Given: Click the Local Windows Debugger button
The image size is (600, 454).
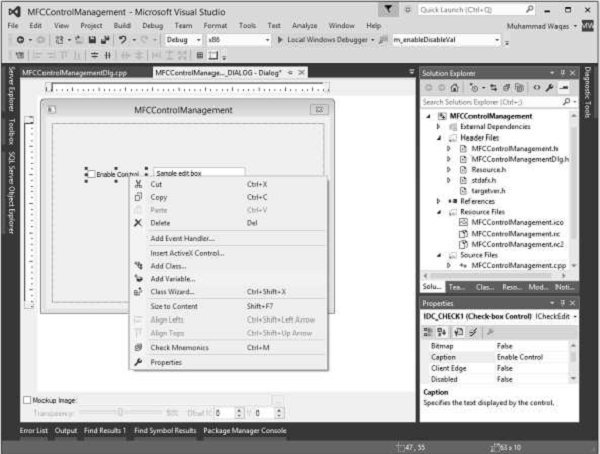Looking at the screenshot, I should tap(327, 40).
